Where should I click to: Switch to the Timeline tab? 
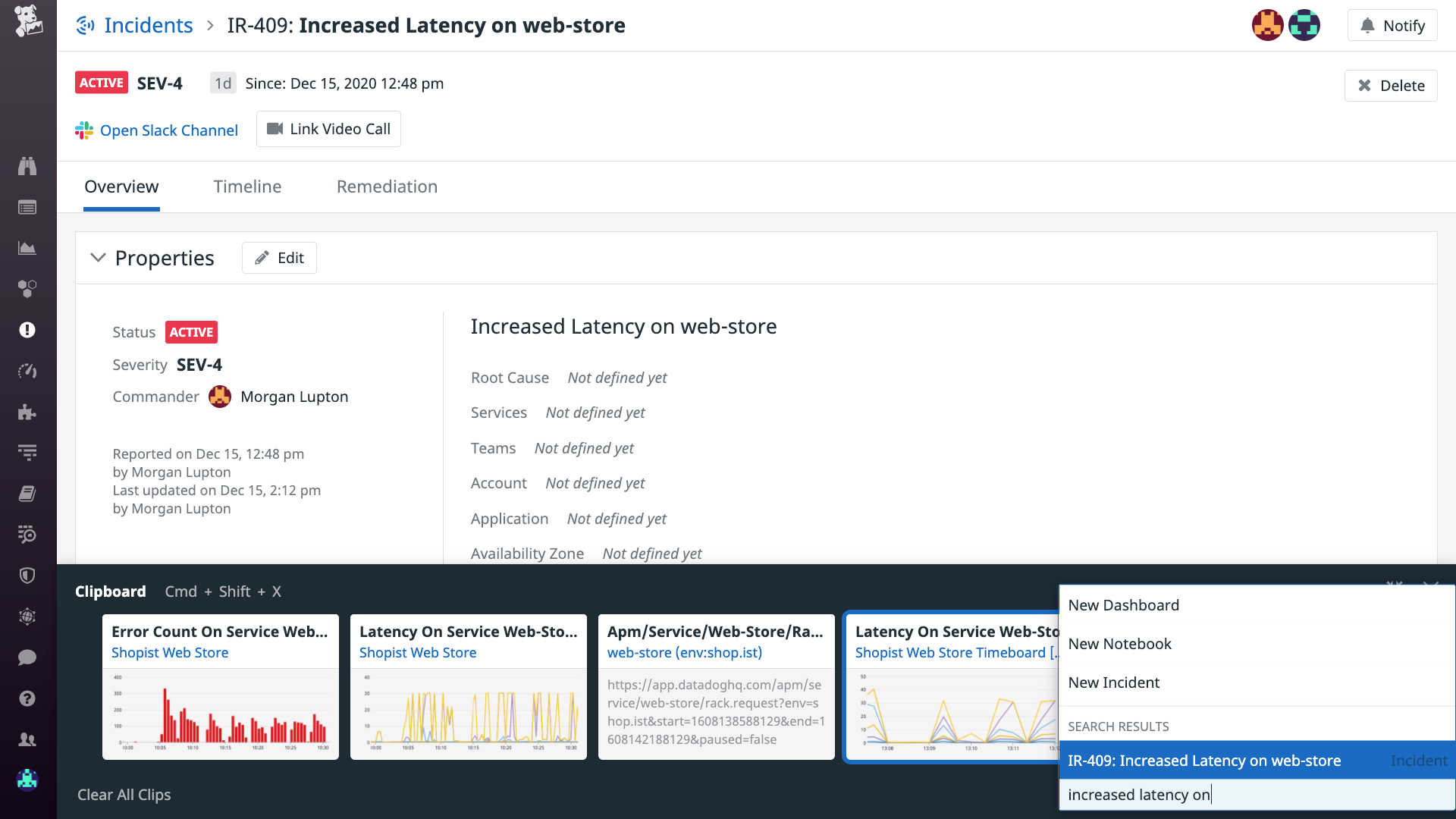pyautogui.click(x=247, y=187)
